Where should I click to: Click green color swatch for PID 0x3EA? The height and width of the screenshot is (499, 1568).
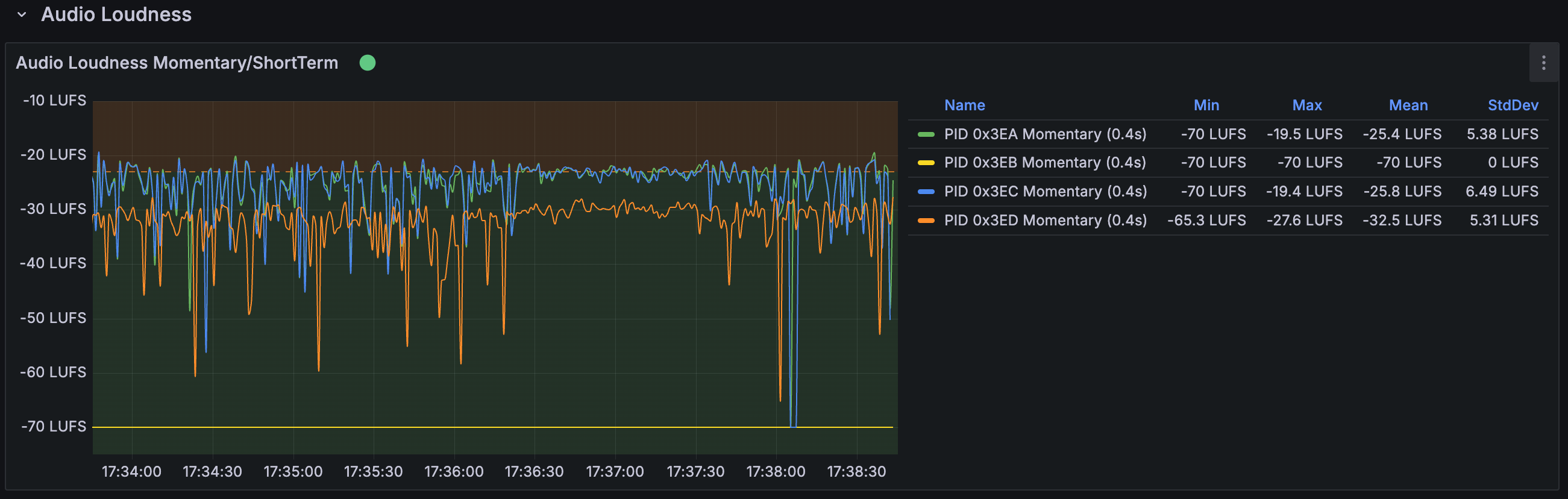(x=925, y=134)
